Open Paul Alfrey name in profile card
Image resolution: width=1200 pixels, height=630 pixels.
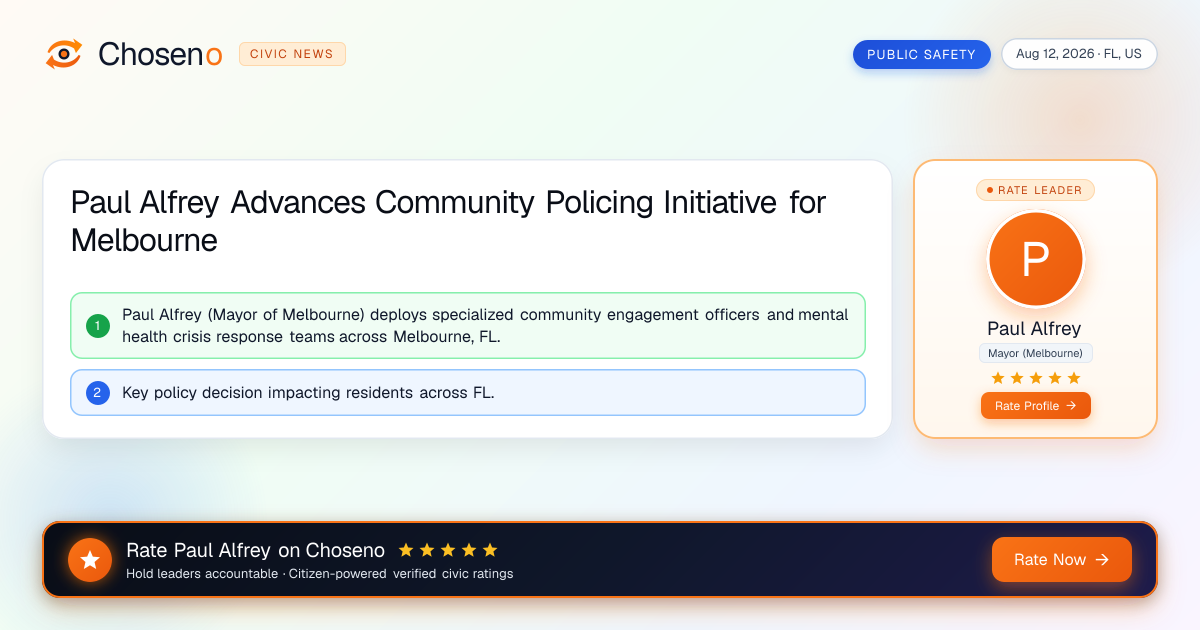point(1034,328)
